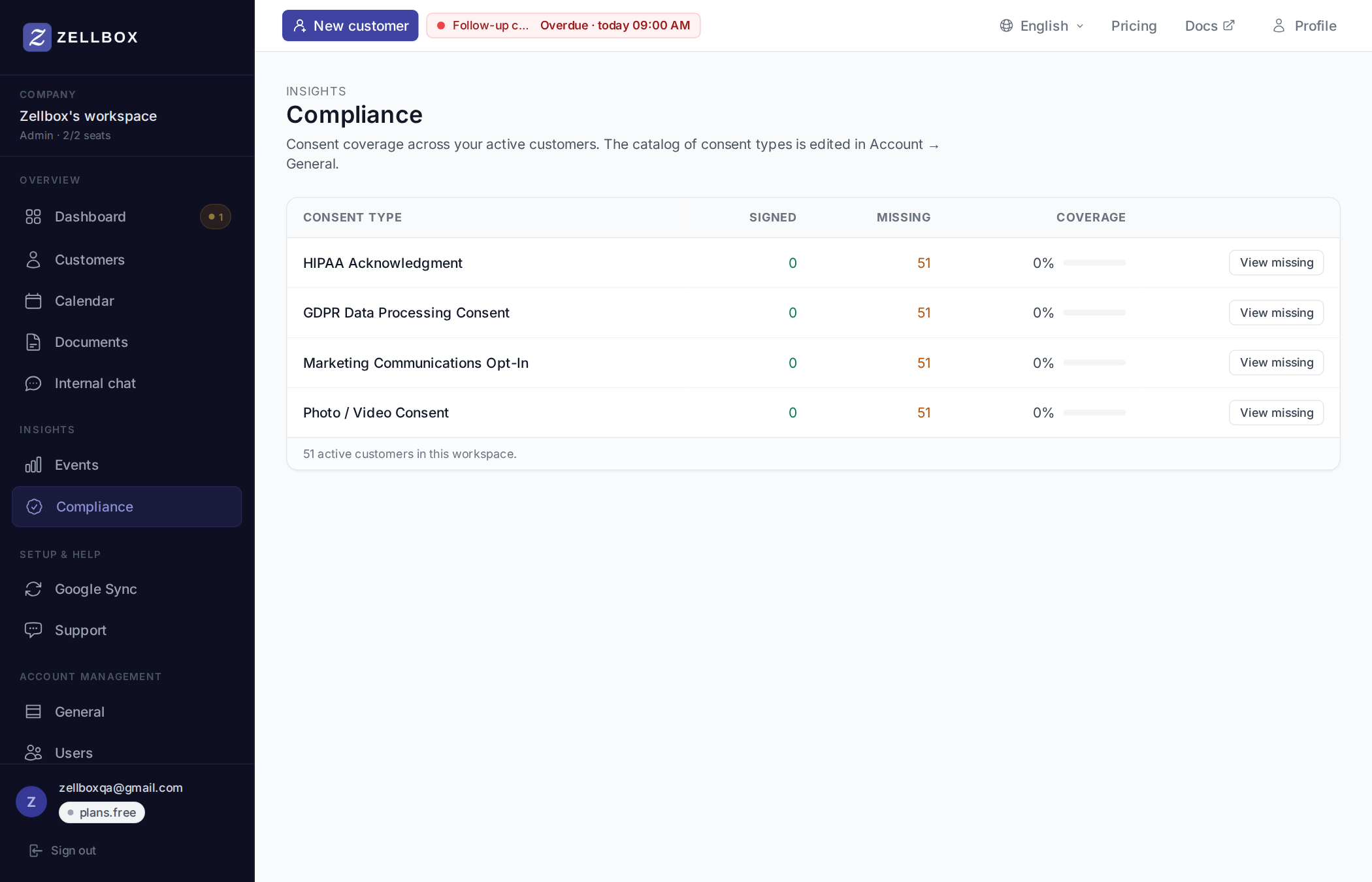Go to Customers section

click(127, 260)
